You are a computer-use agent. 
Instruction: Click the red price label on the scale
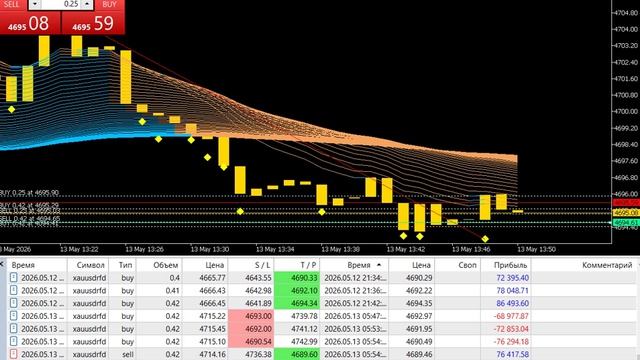point(626,203)
